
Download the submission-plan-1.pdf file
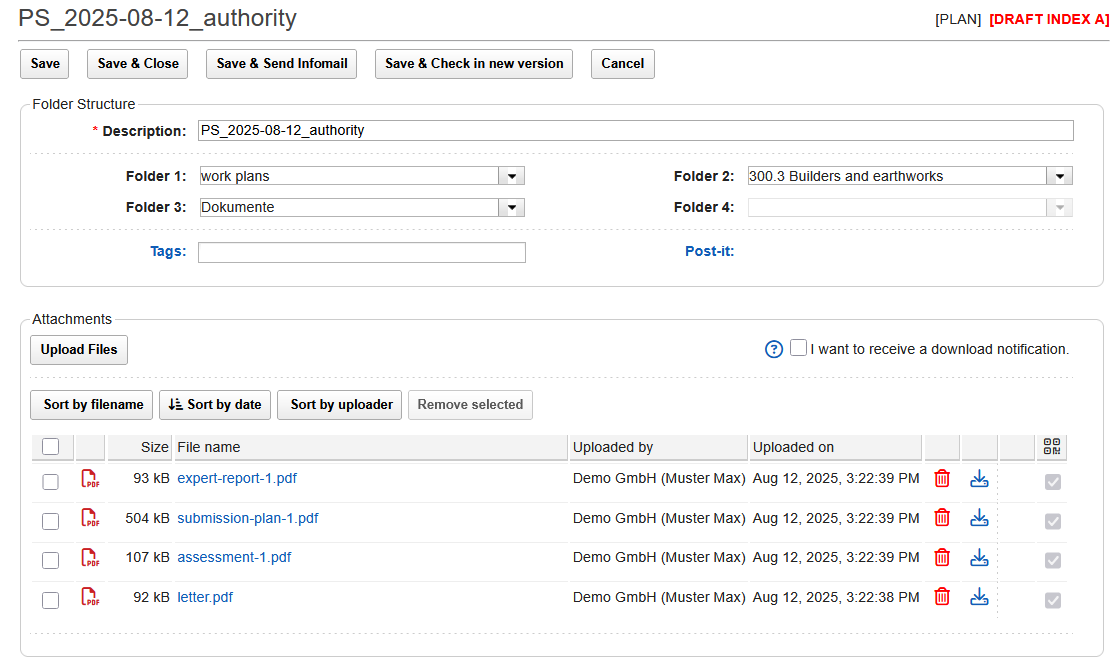click(979, 518)
